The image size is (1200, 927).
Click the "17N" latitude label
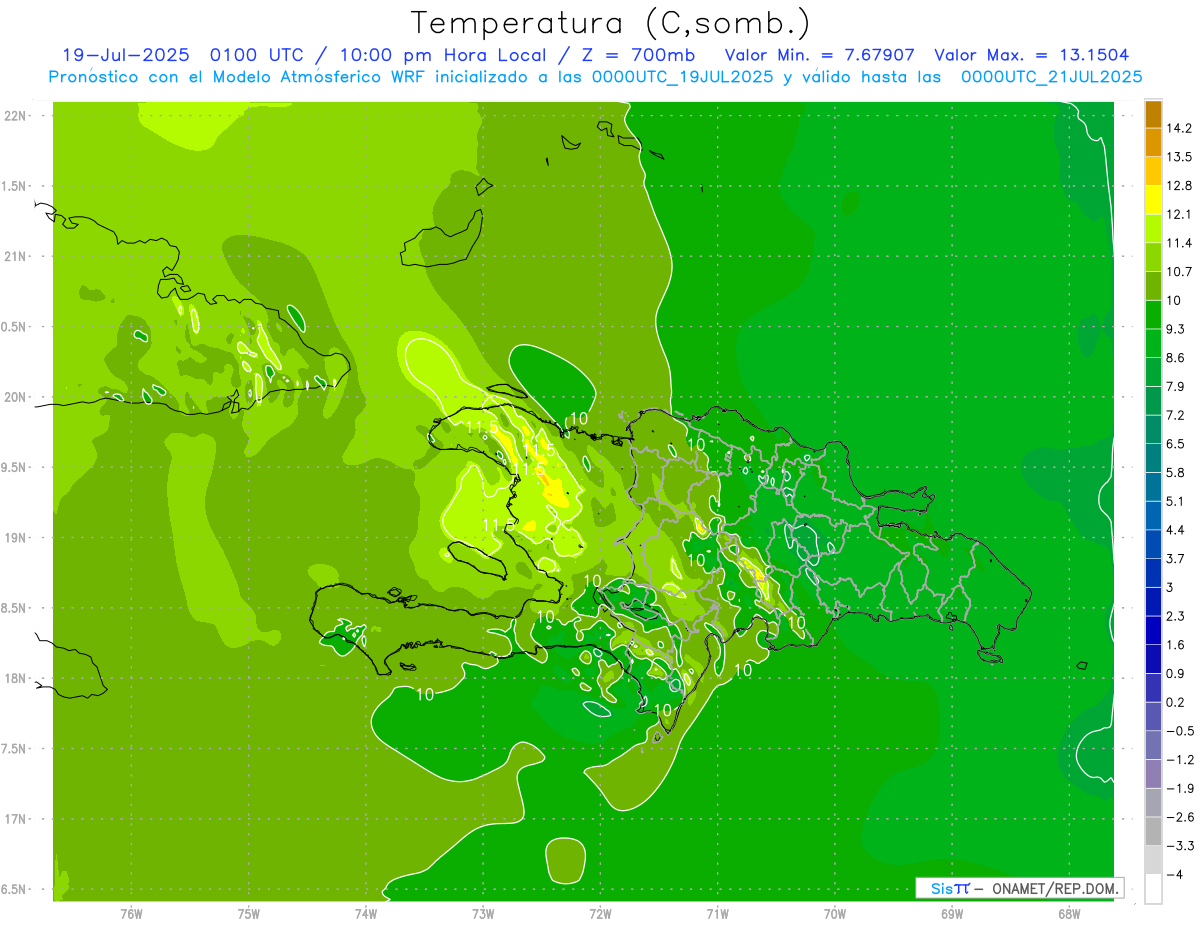pyautogui.click(x=14, y=819)
